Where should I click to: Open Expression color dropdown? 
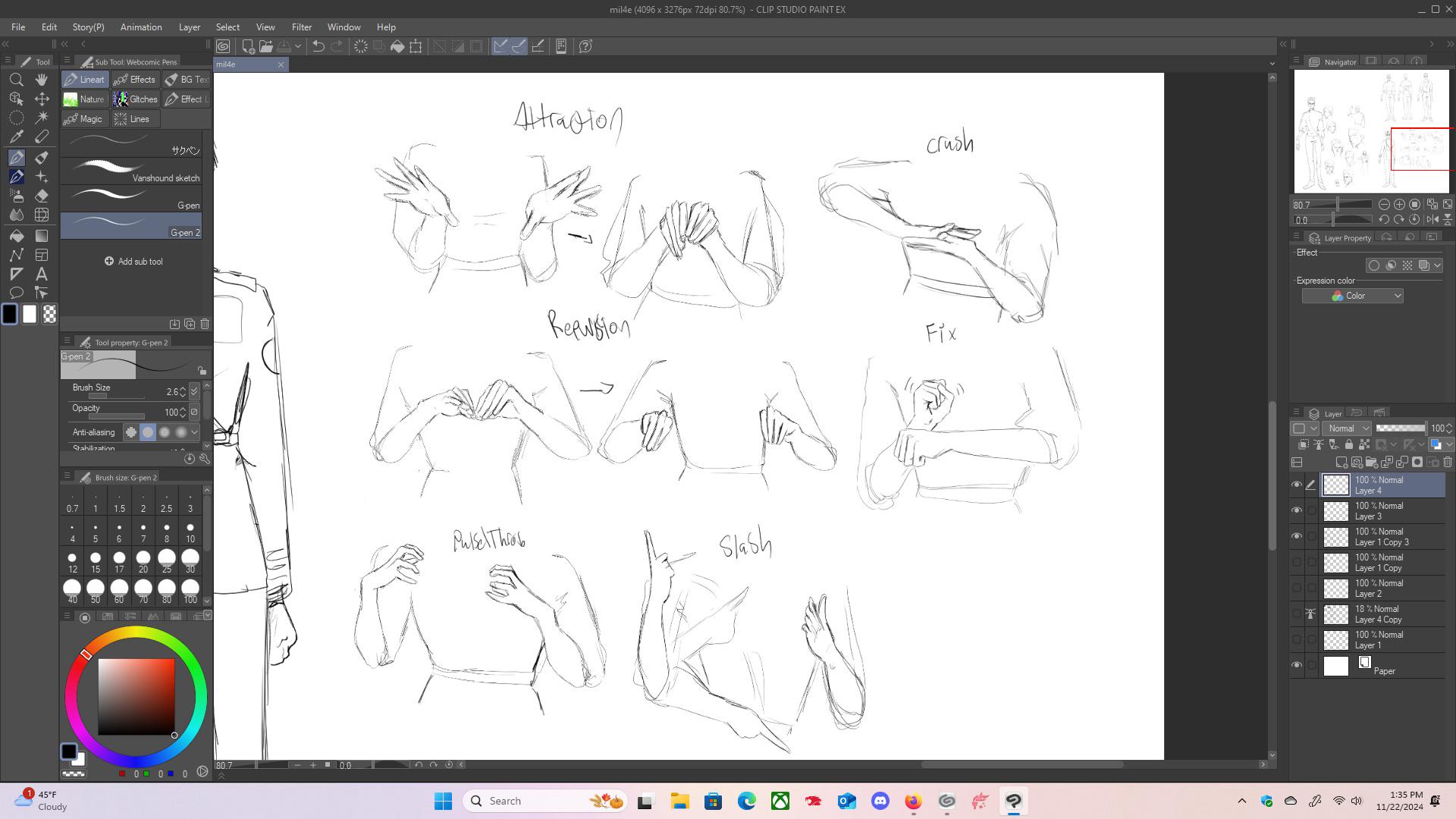click(1352, 296)
